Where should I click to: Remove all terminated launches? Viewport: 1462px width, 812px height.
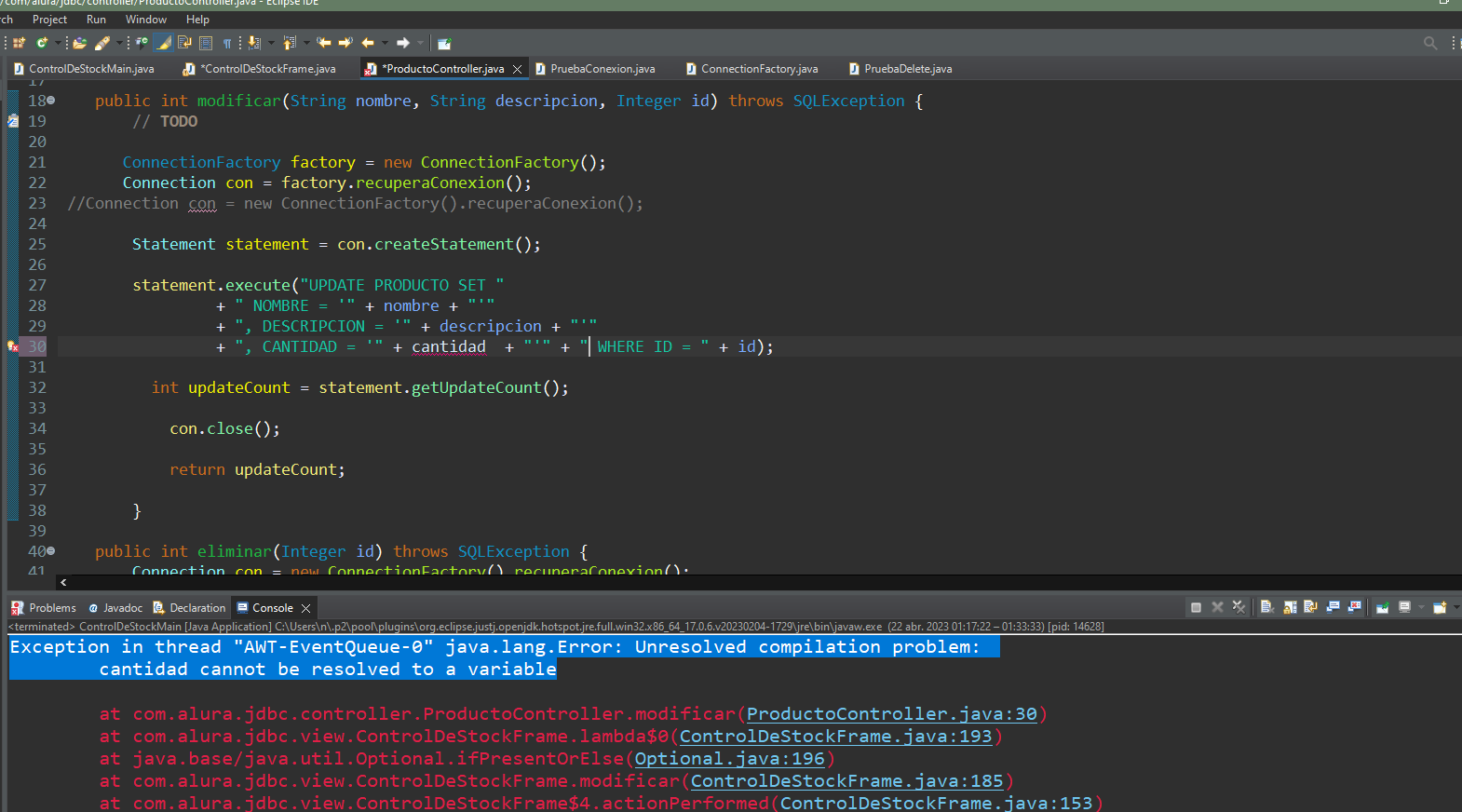[1239, 607]
